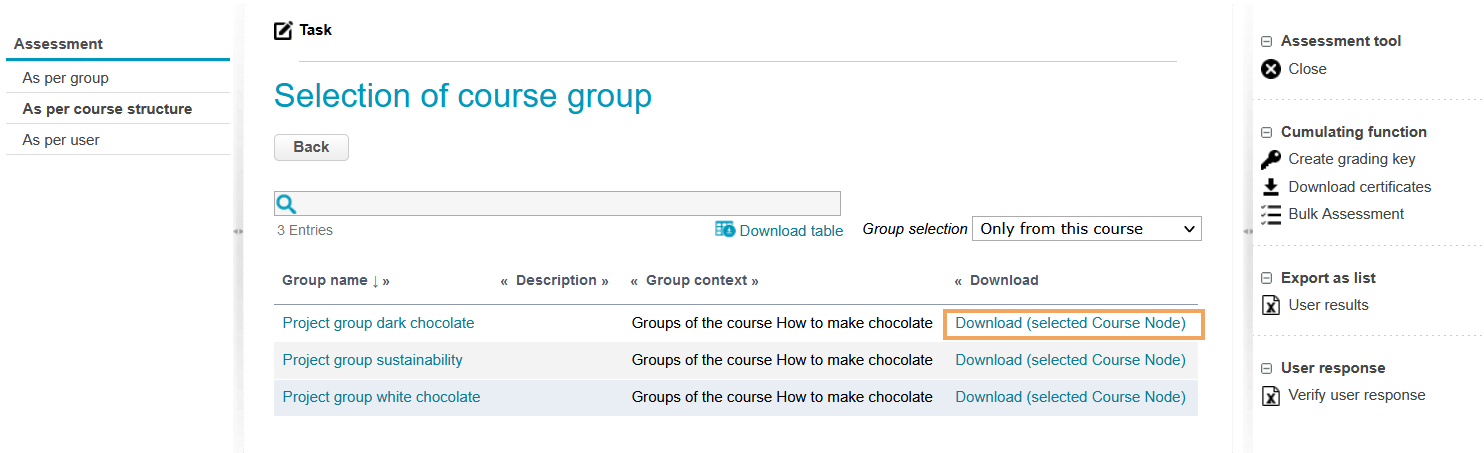Screen dimensions: 1484x453
Task: Click the Download table icon
Action: click(725, 229)
